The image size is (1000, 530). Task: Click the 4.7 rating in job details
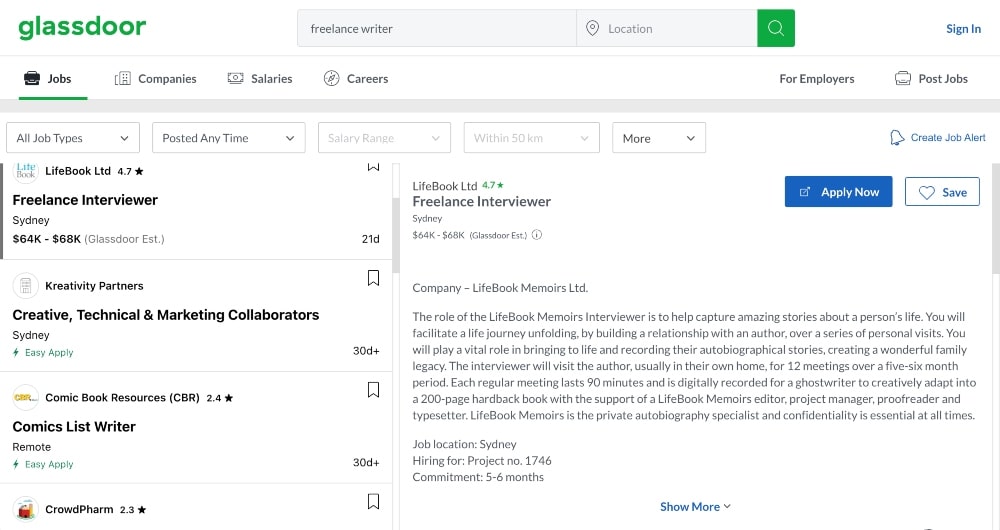[492, 185]
